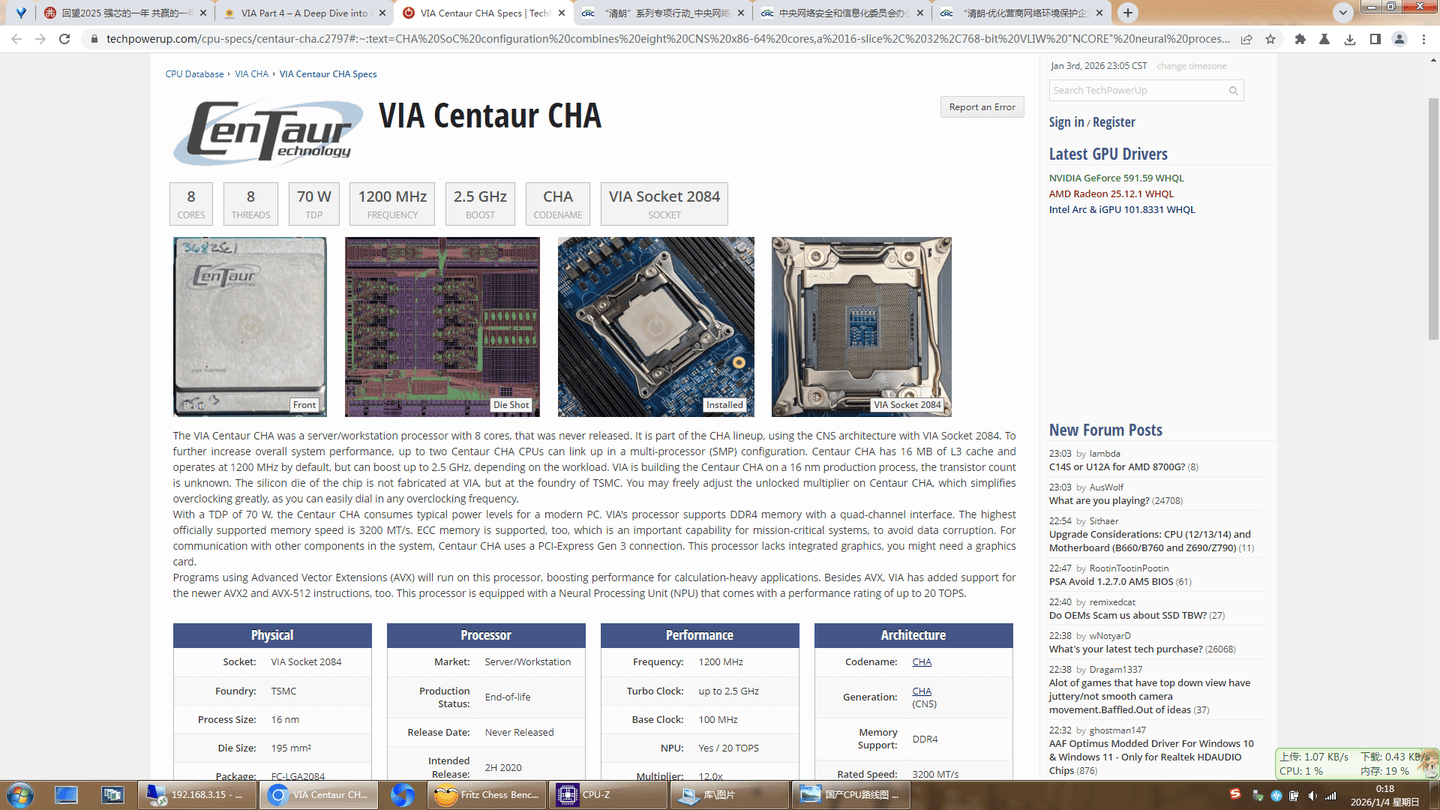Bookmark this page with the star icon
The image size is (1440, 810).
(1270, 39)
